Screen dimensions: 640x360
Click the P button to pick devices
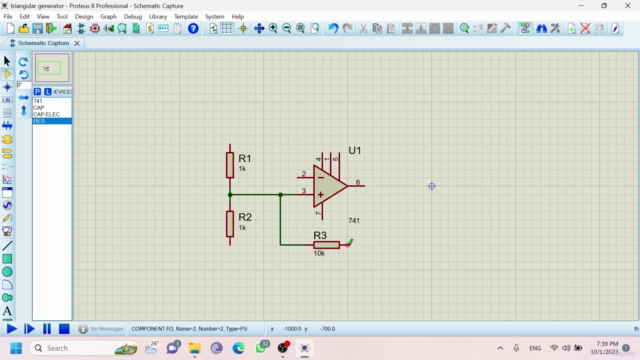pos(37,91)
